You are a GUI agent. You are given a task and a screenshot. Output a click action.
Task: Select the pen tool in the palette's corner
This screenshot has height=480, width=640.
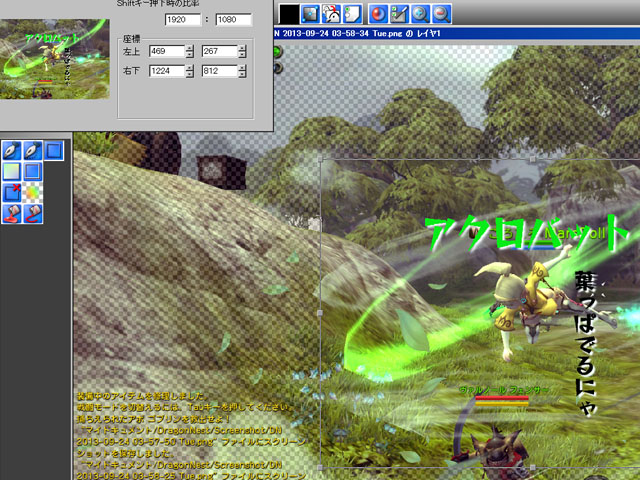coord(12,150)
